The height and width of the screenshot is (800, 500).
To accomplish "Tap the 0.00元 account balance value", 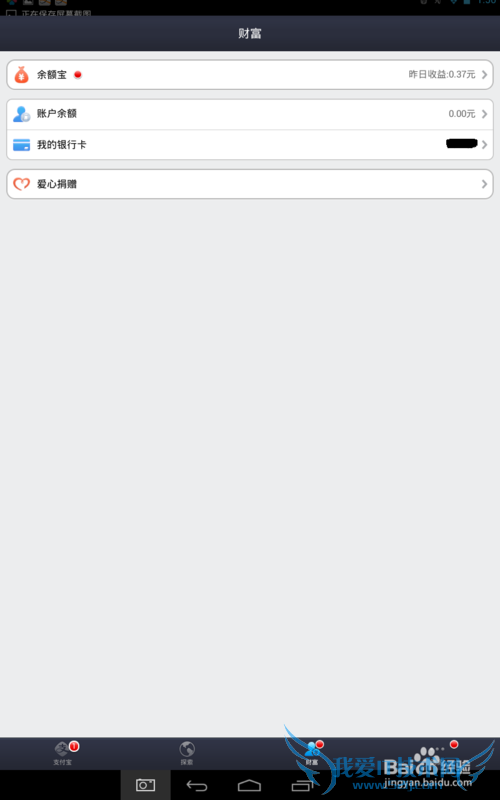I will click(x=462, y=114).
